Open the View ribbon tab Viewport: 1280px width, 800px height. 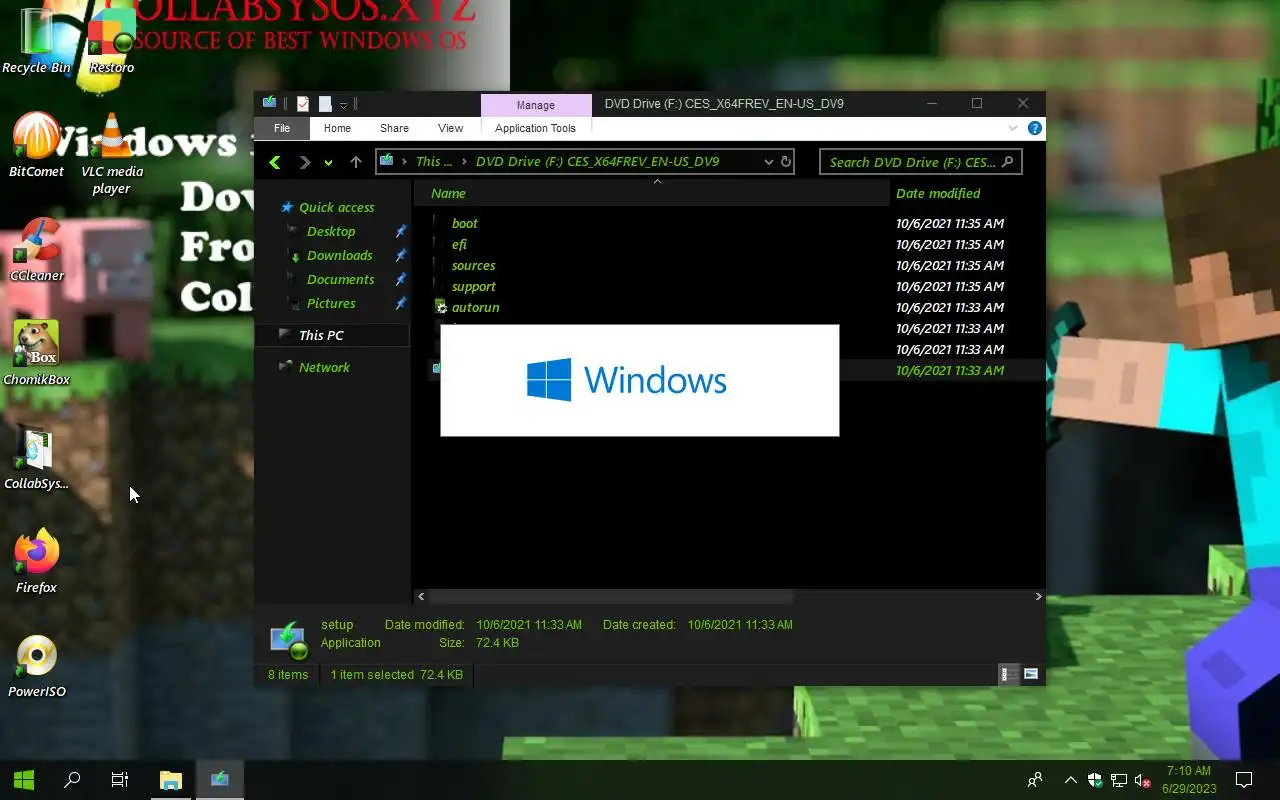(451, 128)
